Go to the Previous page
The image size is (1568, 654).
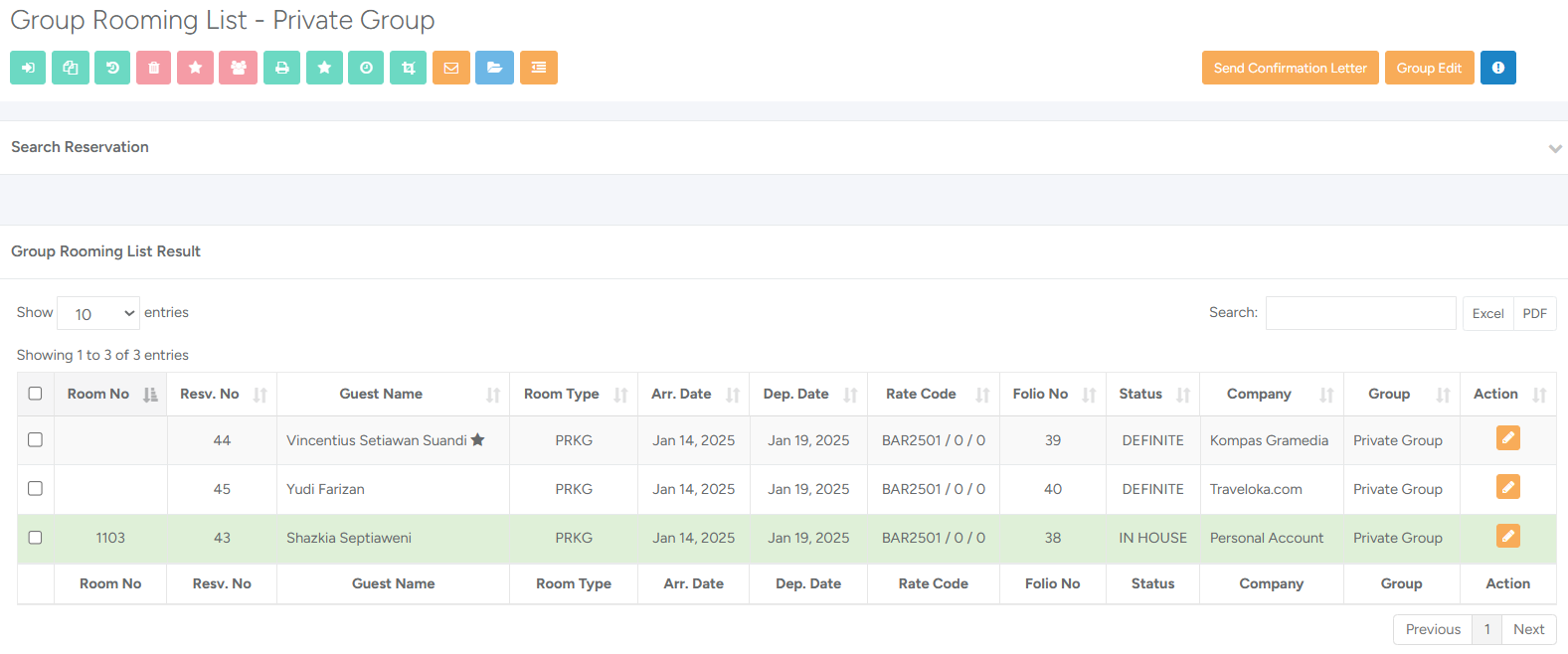tap(1433, 629)
